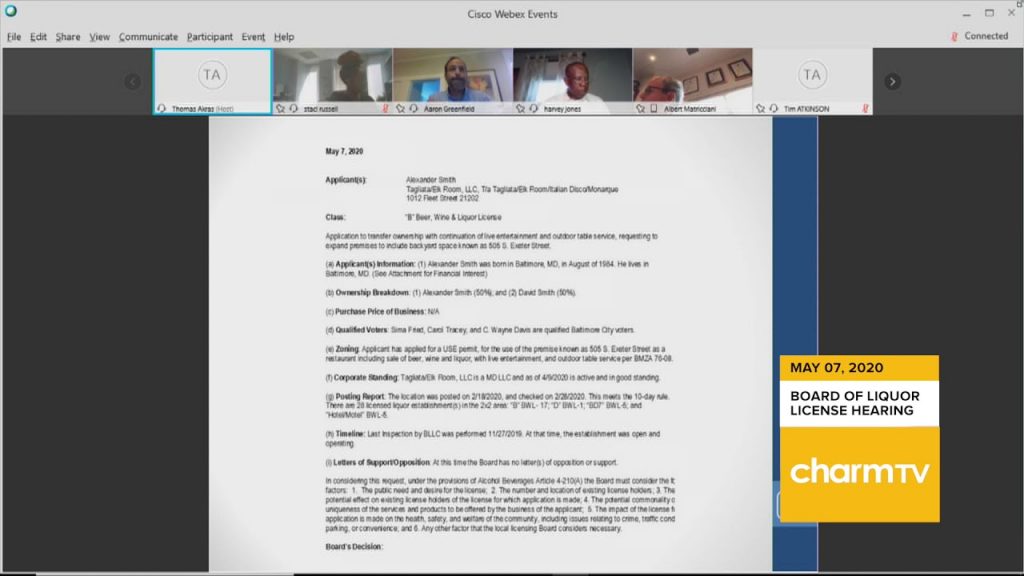Click the star icon on Aaron Greenfield's tile

(400, 108)
